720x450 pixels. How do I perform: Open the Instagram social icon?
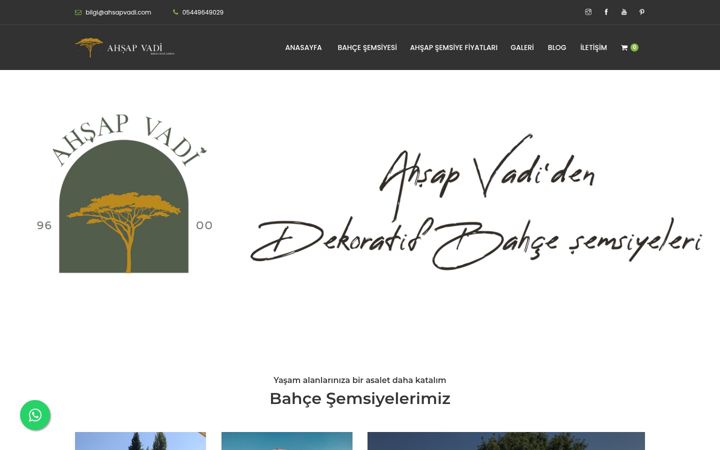588,12
